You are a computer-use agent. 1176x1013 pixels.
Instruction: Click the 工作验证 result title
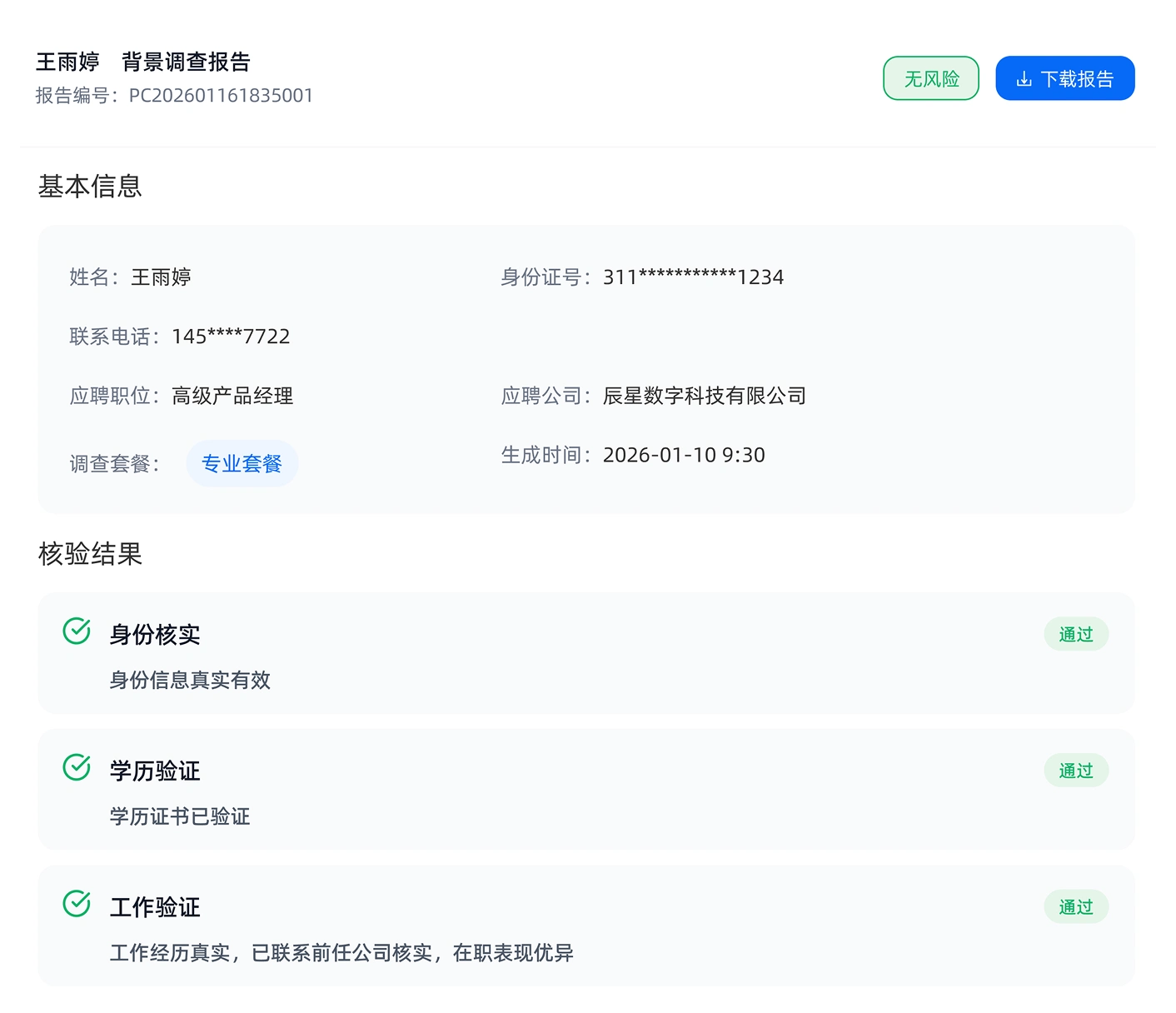(x=155, y=907)
